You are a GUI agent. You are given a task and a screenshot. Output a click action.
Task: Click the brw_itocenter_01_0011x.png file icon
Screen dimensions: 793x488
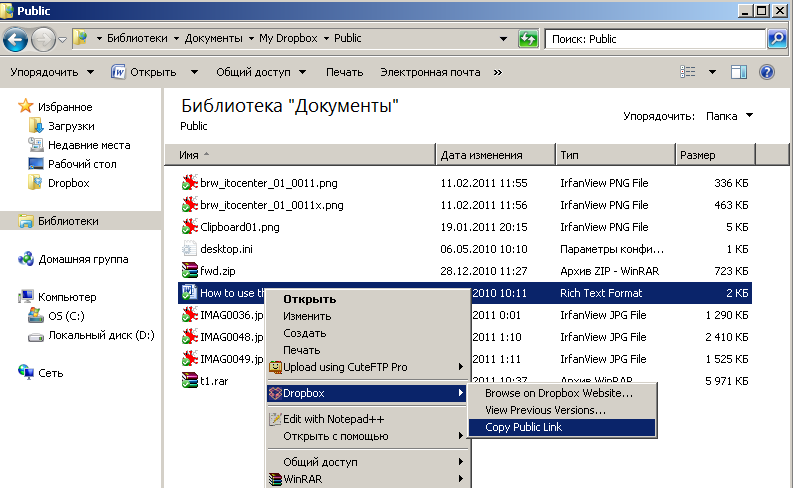190,205
